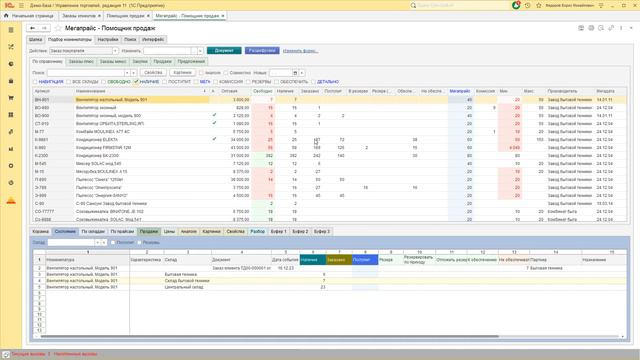The image size is (640, 360).
Task: Click the gear settings icon in left sidebar
Action: [11, 166]
